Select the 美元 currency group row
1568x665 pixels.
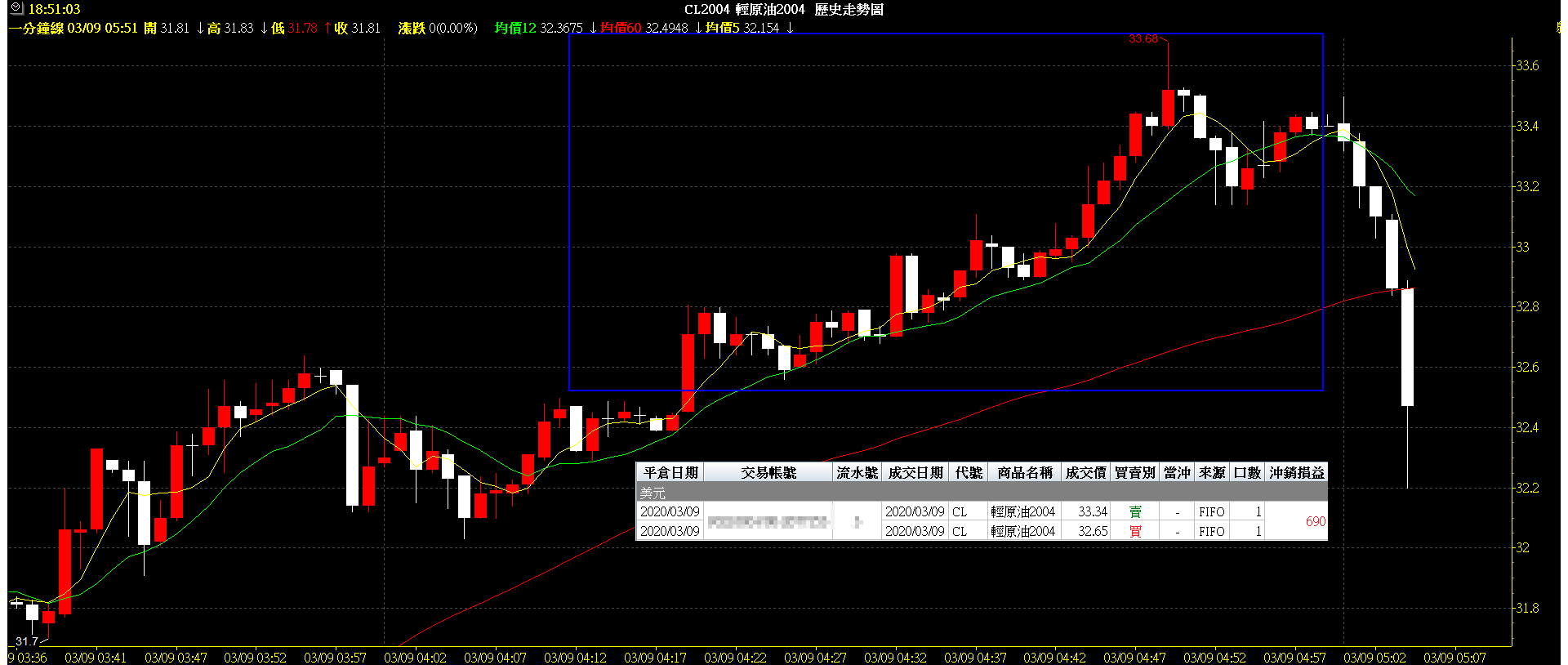click(982, 493)
